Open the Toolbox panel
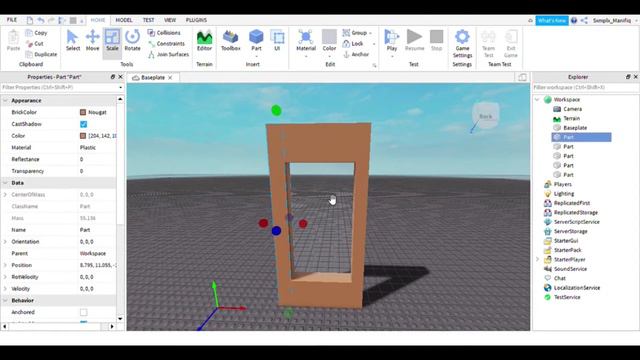This screenshot has width=640, height=360. (x=231, y=40)
